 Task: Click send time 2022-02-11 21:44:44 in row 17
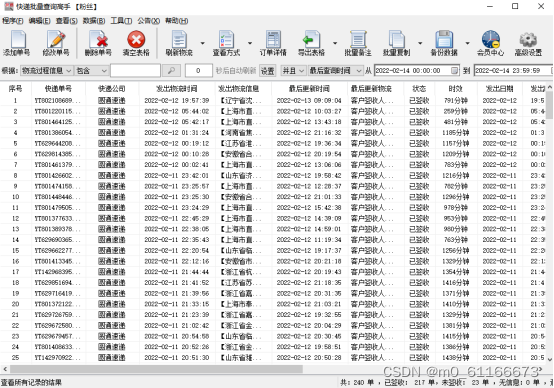tap(177, 272)
